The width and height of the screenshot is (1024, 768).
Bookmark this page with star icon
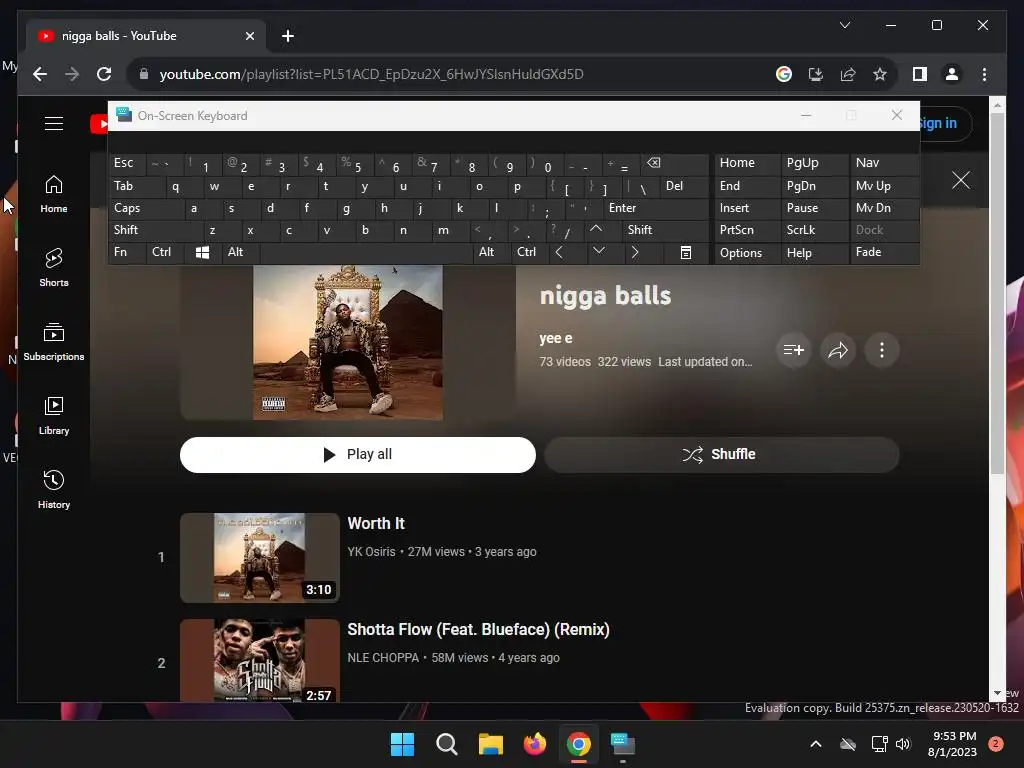click(x=880, y=74)
